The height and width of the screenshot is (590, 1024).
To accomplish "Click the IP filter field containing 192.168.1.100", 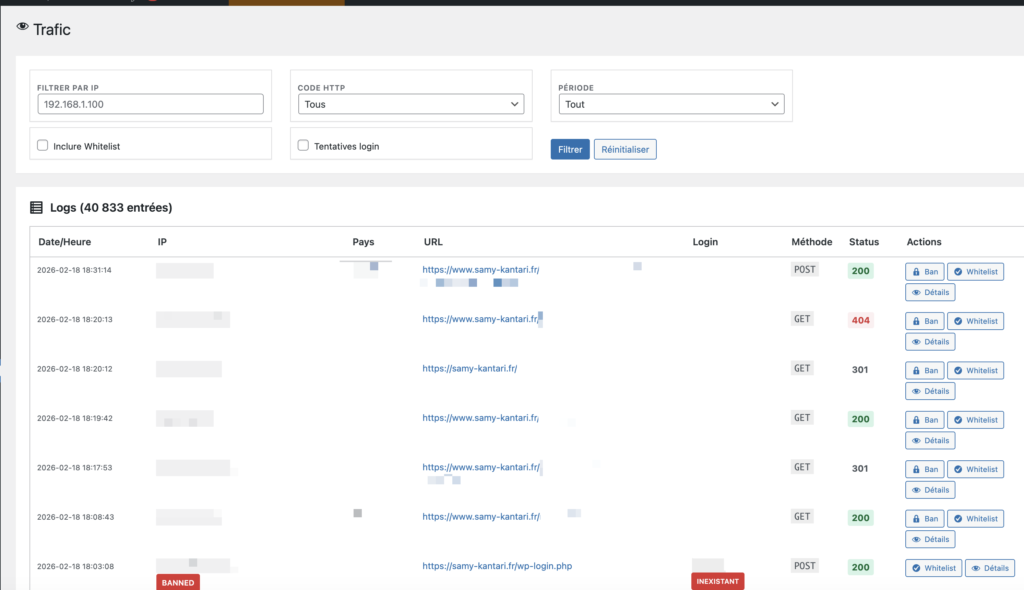I will [150, 103].
